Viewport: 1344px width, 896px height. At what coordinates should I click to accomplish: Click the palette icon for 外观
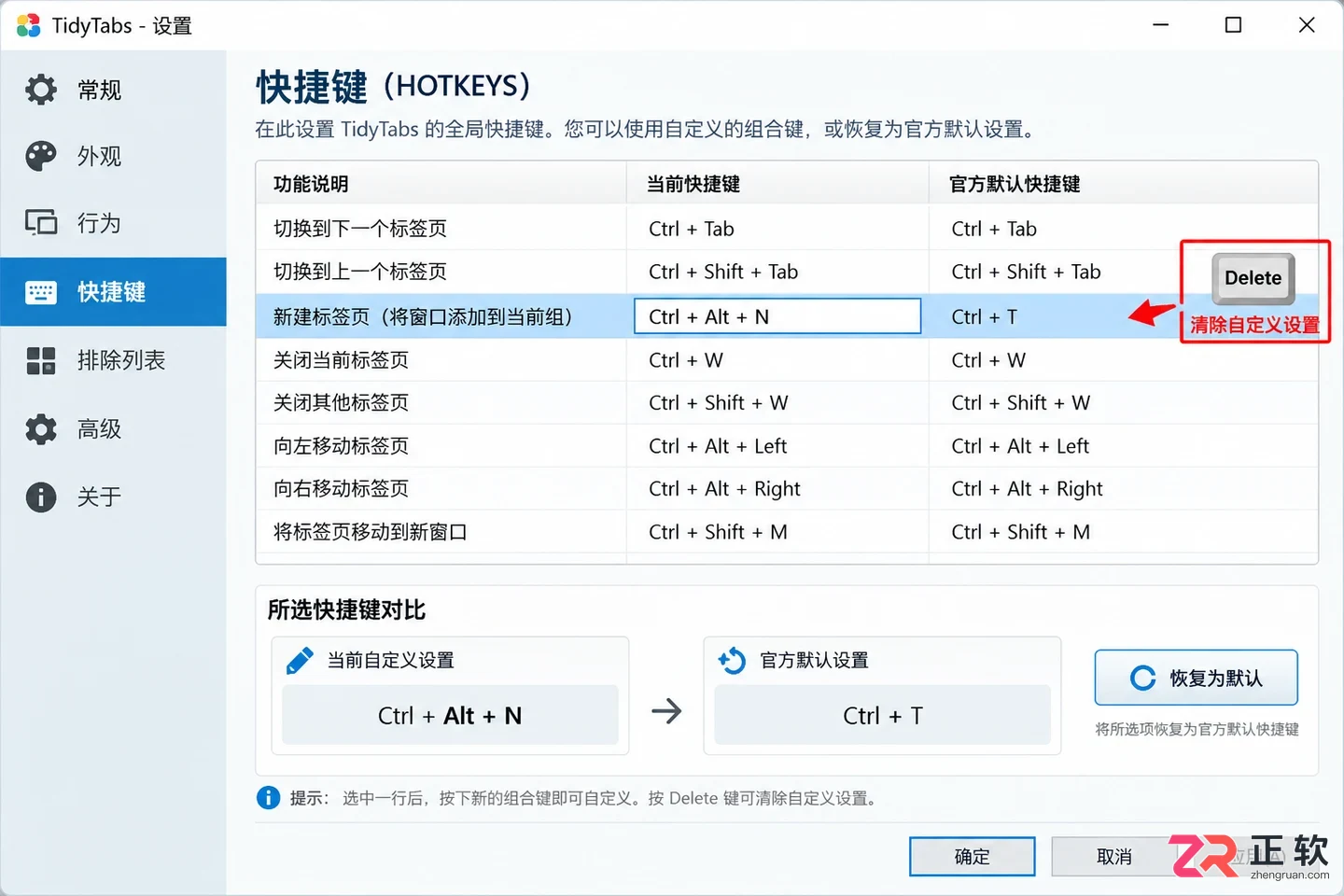click(41, 156)
